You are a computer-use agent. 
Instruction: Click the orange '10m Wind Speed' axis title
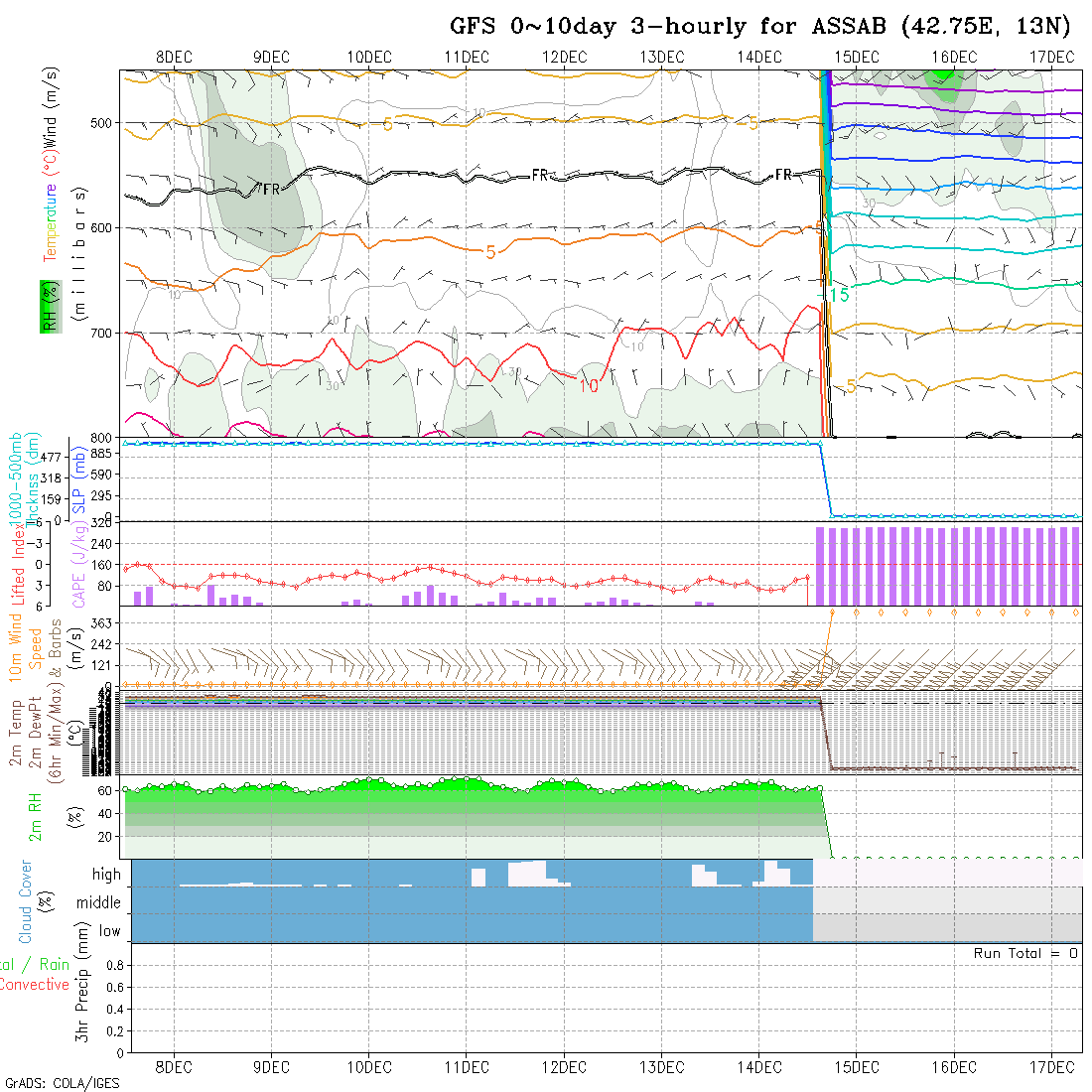(25, 647)
